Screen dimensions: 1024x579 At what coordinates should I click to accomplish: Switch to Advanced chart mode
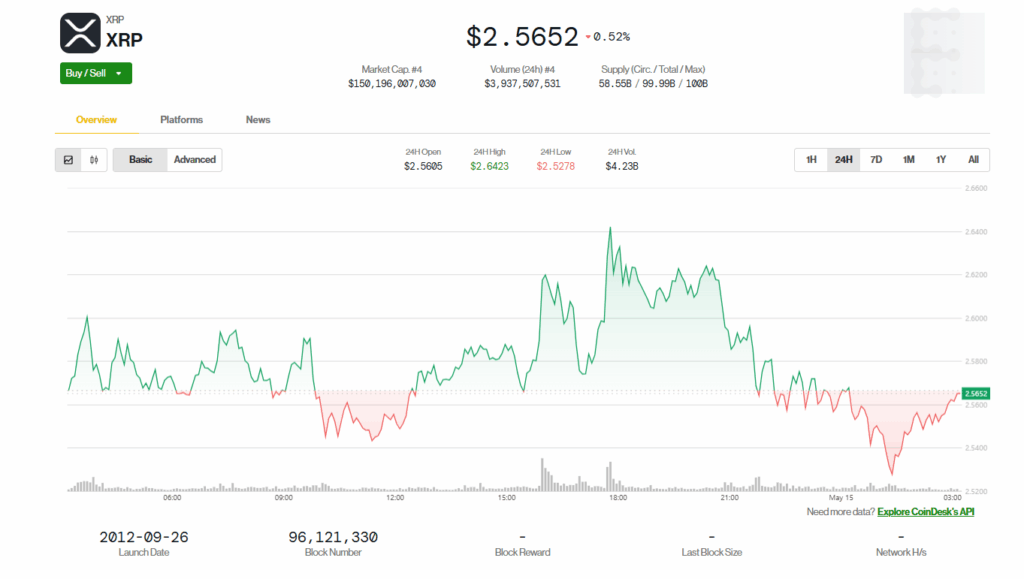coord(195,160)
